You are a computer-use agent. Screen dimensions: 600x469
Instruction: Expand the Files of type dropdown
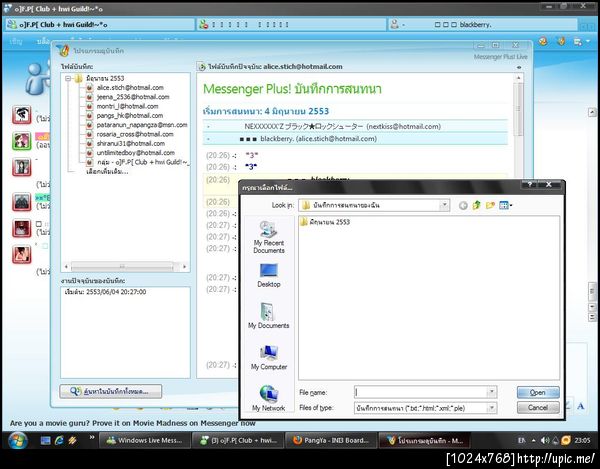click(x=492, y=408)
